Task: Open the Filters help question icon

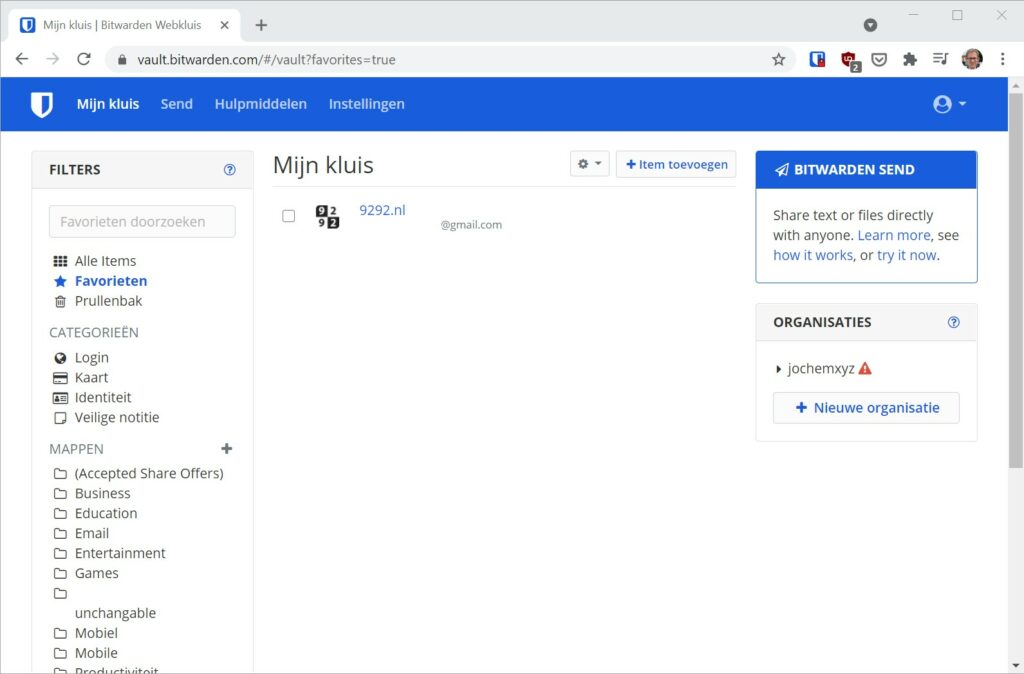Action: 229,170
